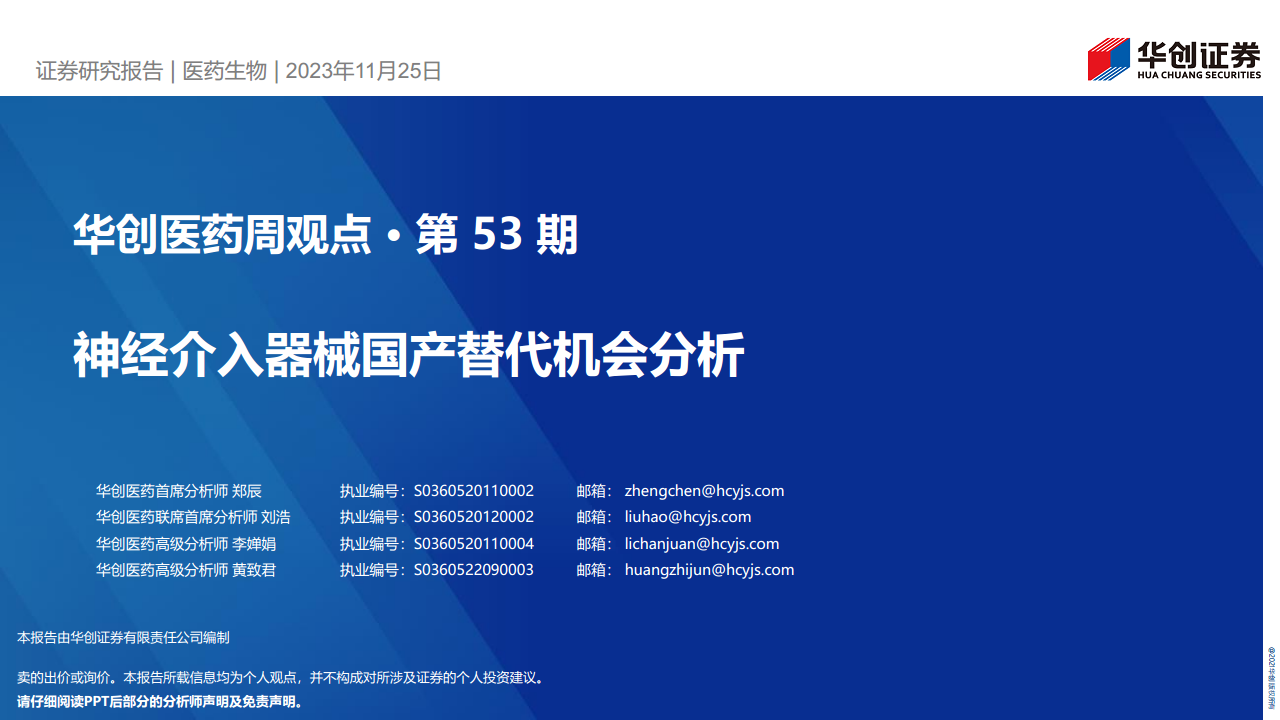The image size is (1280, 720).
Task: Select analyst name "华创医药高级分析师 黄致君"
Action: point(186,570)
